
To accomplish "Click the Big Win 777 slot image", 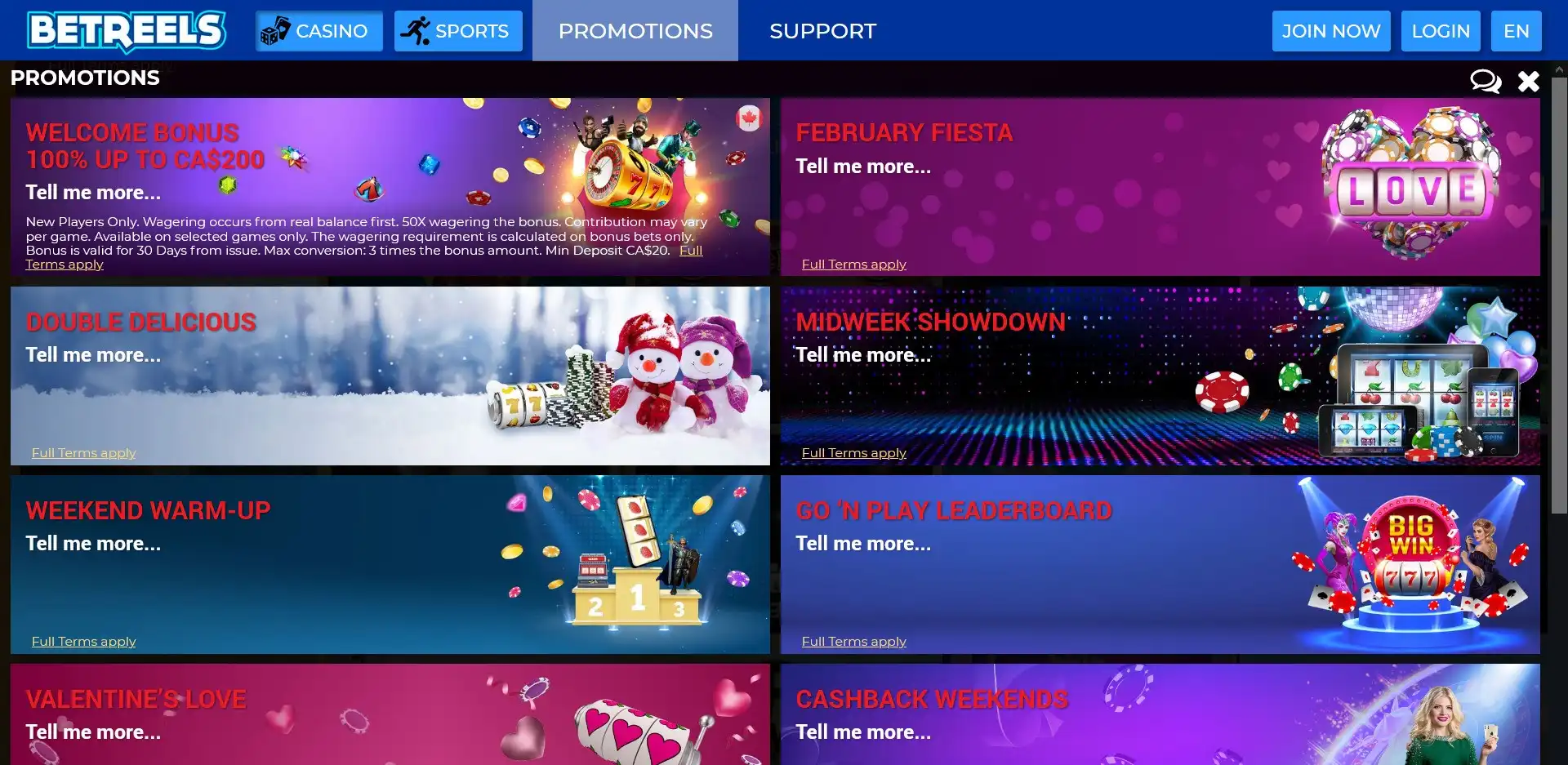I will pyautogui.click(x=1410, y=563).
